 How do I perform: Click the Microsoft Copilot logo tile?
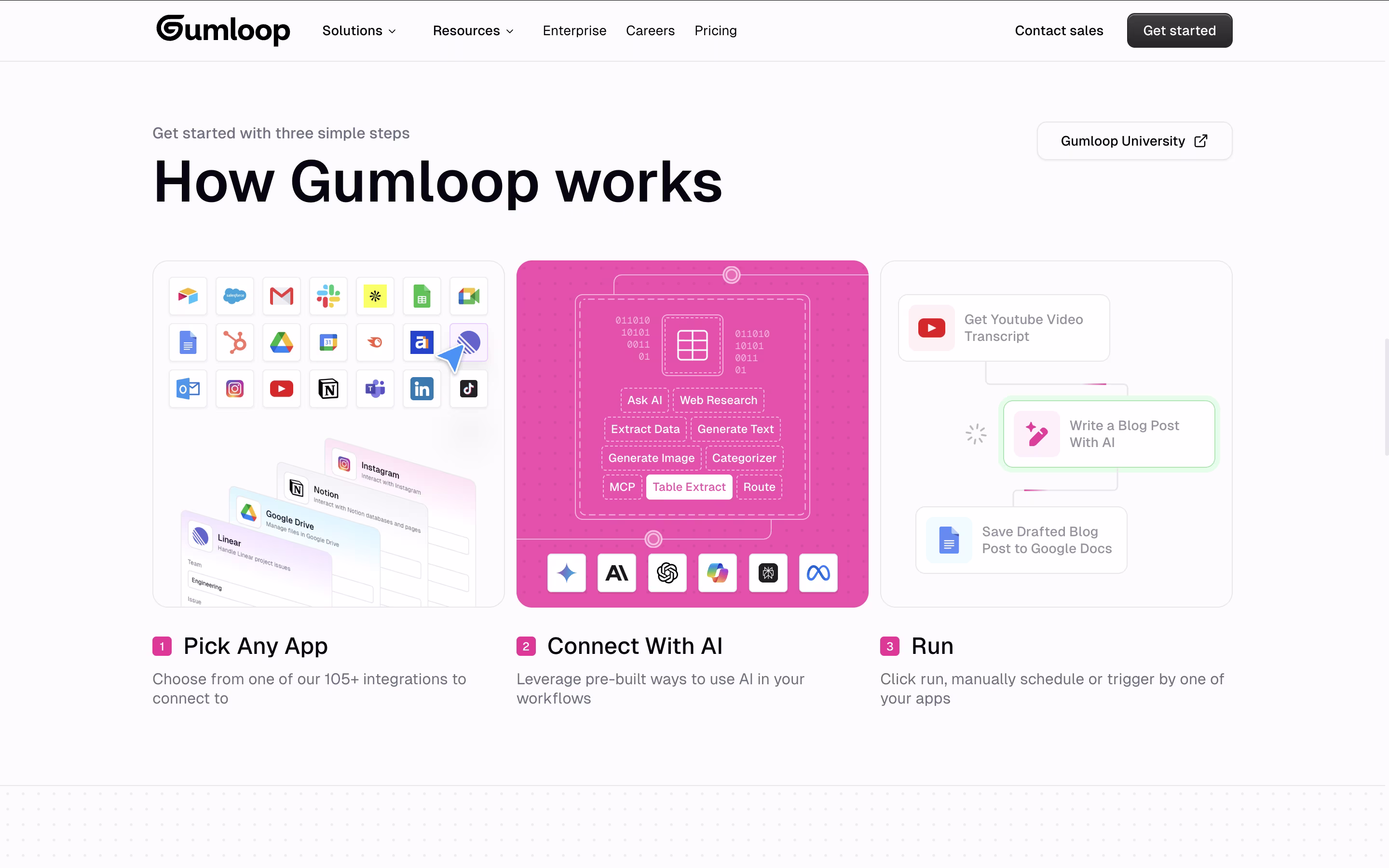tap(718, 573)
